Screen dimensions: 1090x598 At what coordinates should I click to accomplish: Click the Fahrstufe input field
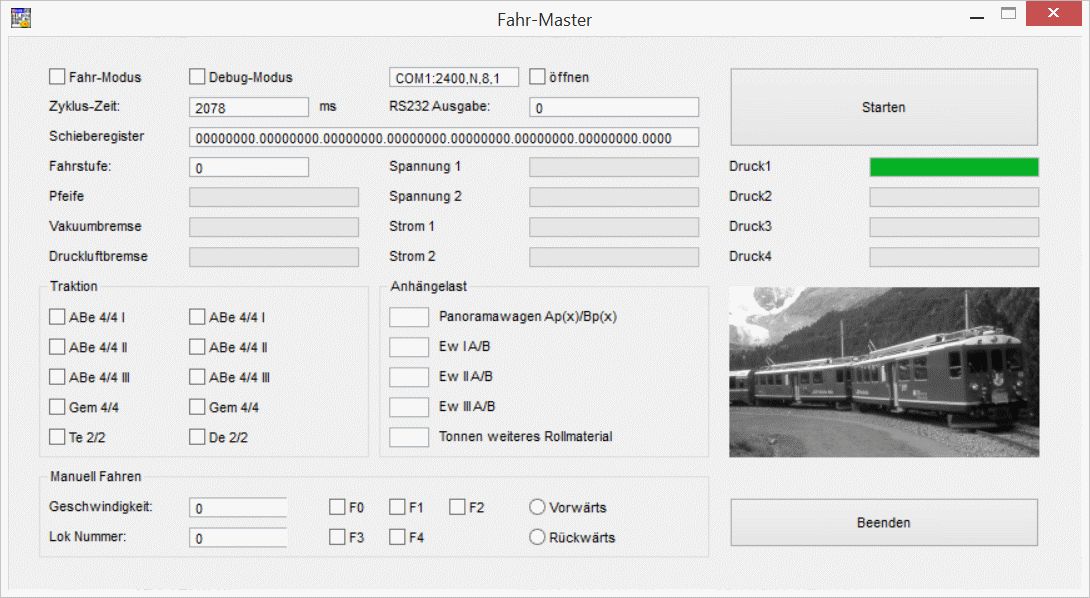click(x=249, y=168)
